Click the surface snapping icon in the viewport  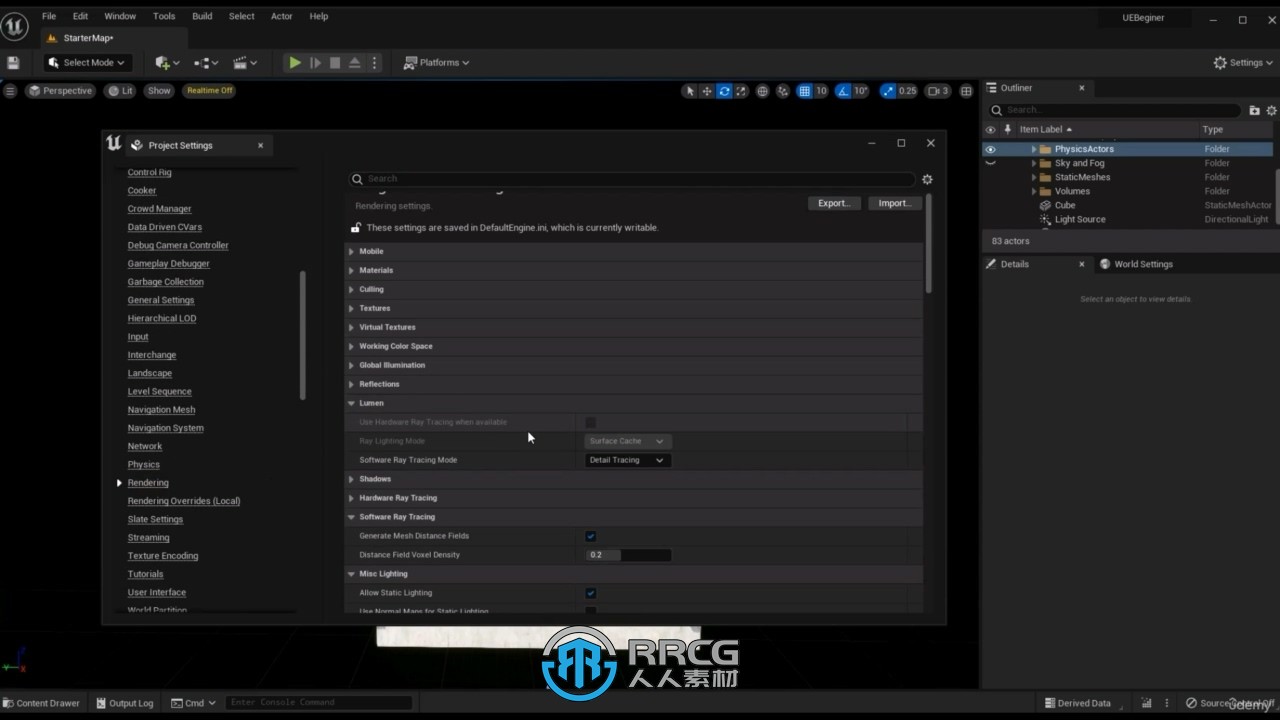tap(783, 91)
